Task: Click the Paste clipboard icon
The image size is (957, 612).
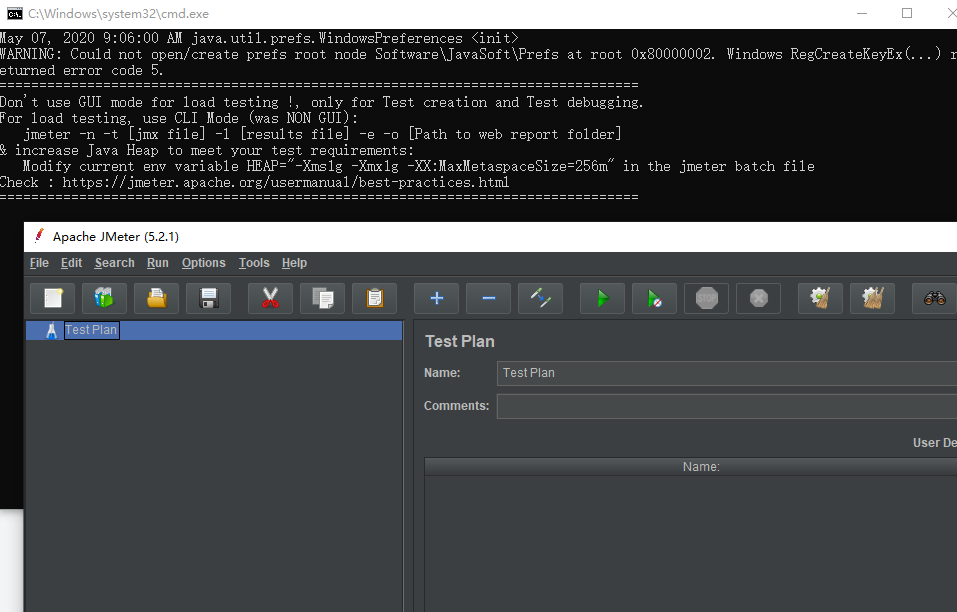Action: click(x=375, y=298)
